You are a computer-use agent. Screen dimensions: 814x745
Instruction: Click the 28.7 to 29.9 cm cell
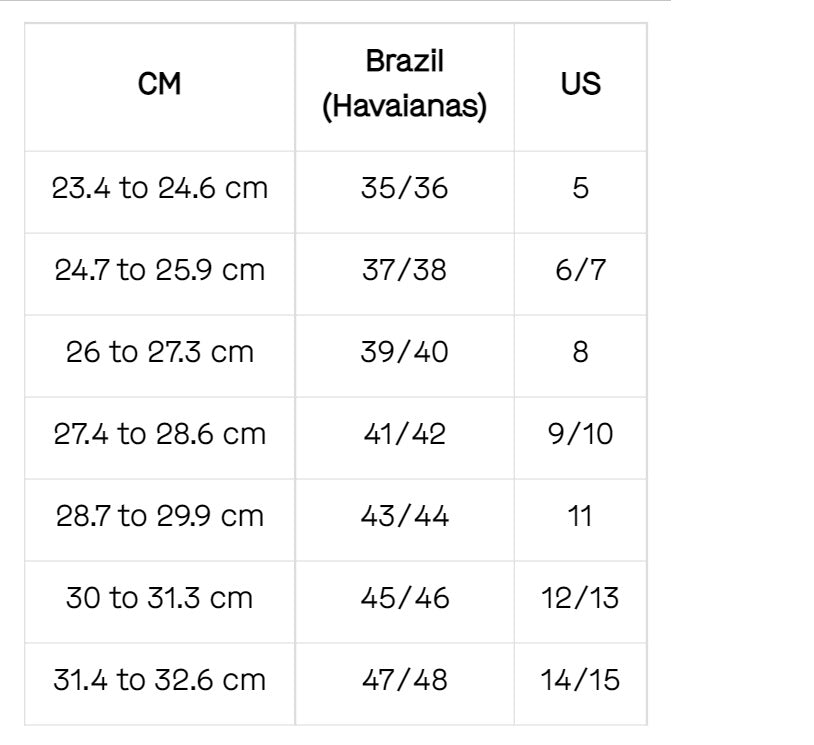pos(160,516)
